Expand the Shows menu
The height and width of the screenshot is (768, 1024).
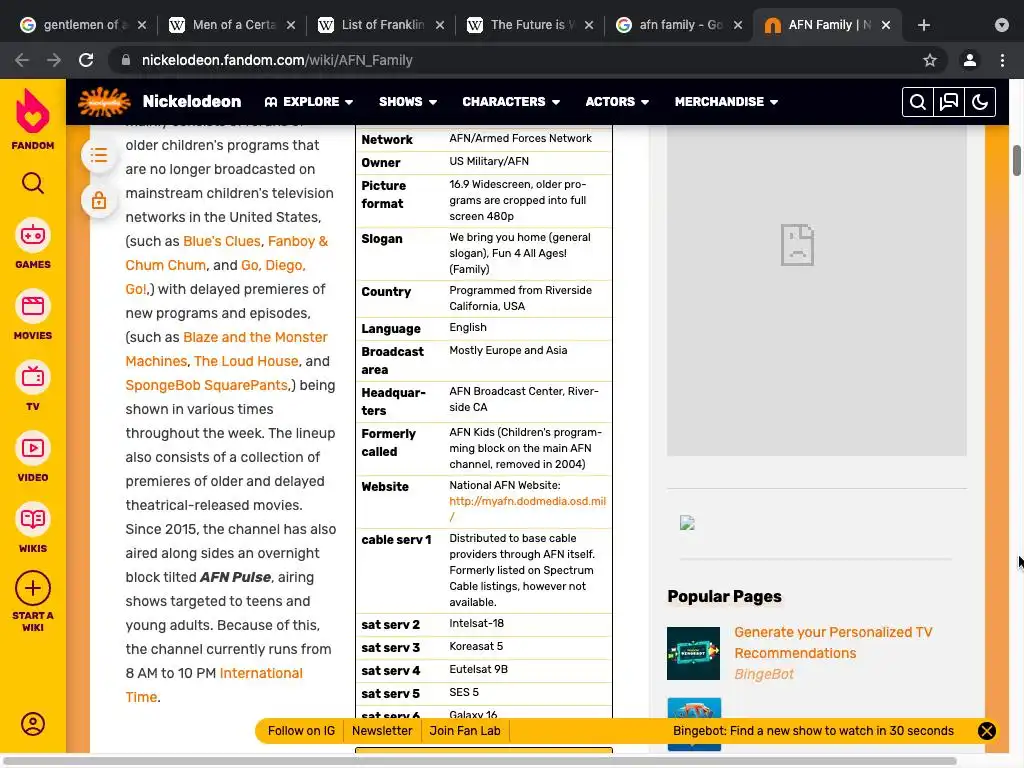(x=408, y=102)
